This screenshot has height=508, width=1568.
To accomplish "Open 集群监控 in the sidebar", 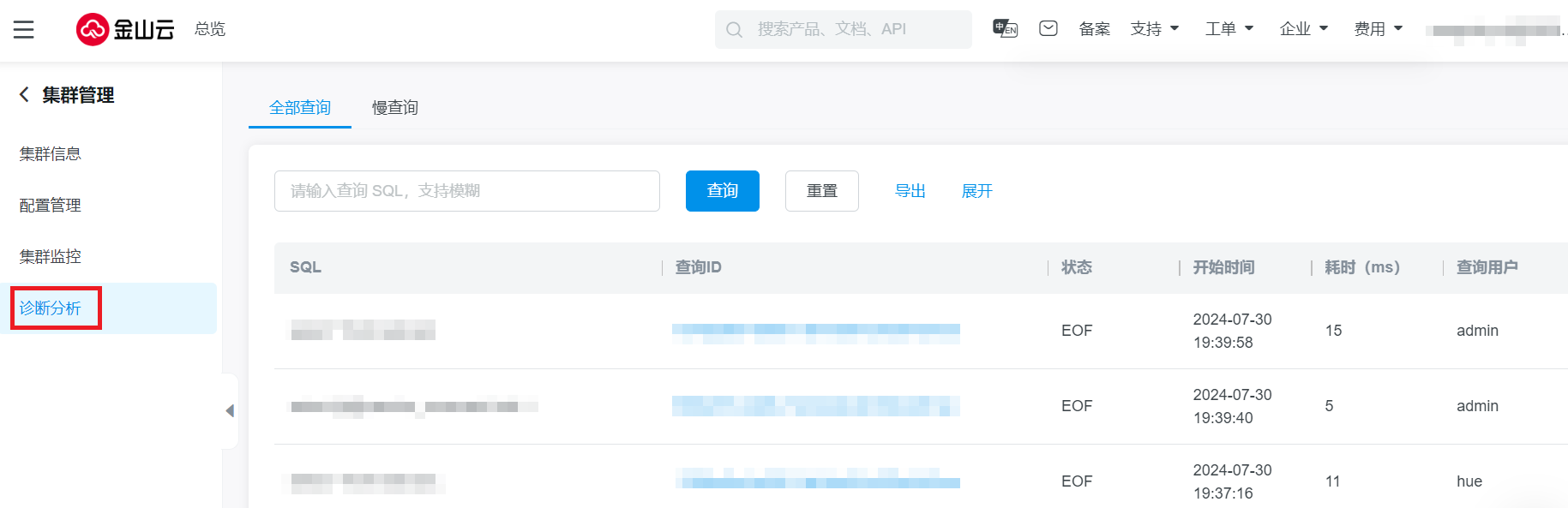I will 51,256.
